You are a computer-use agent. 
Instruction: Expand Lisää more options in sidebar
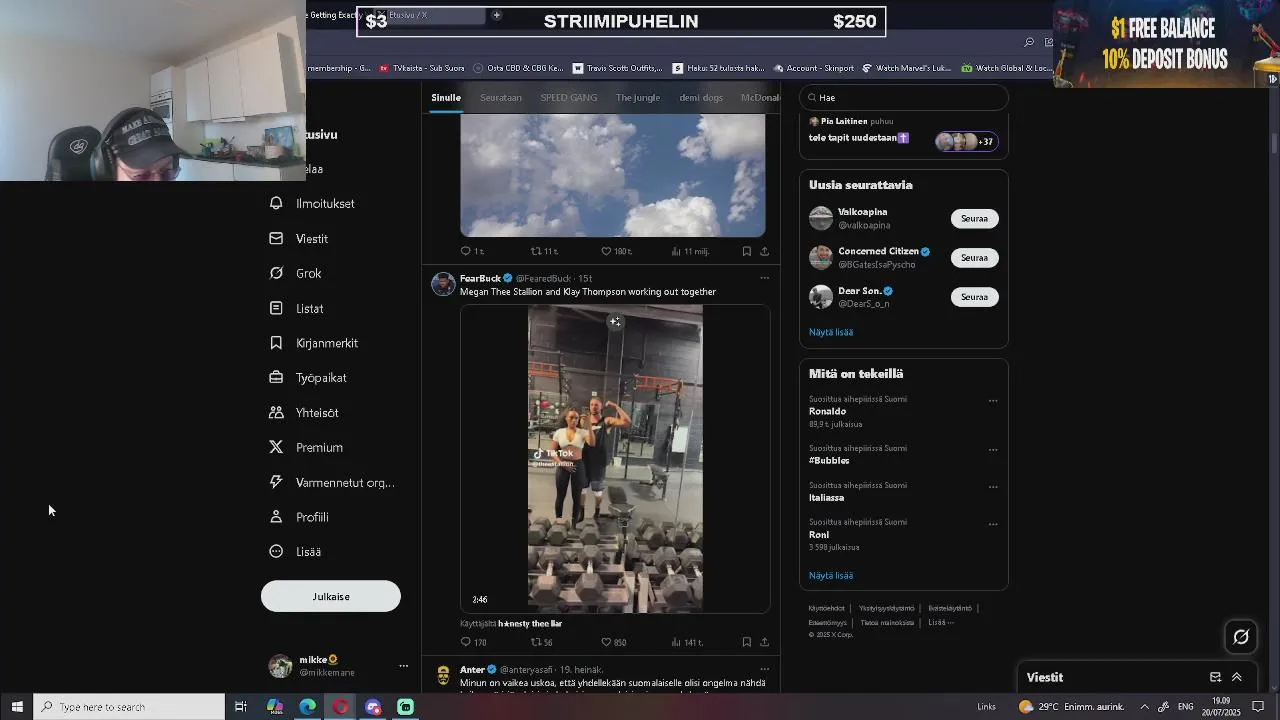tap(295, 552)
